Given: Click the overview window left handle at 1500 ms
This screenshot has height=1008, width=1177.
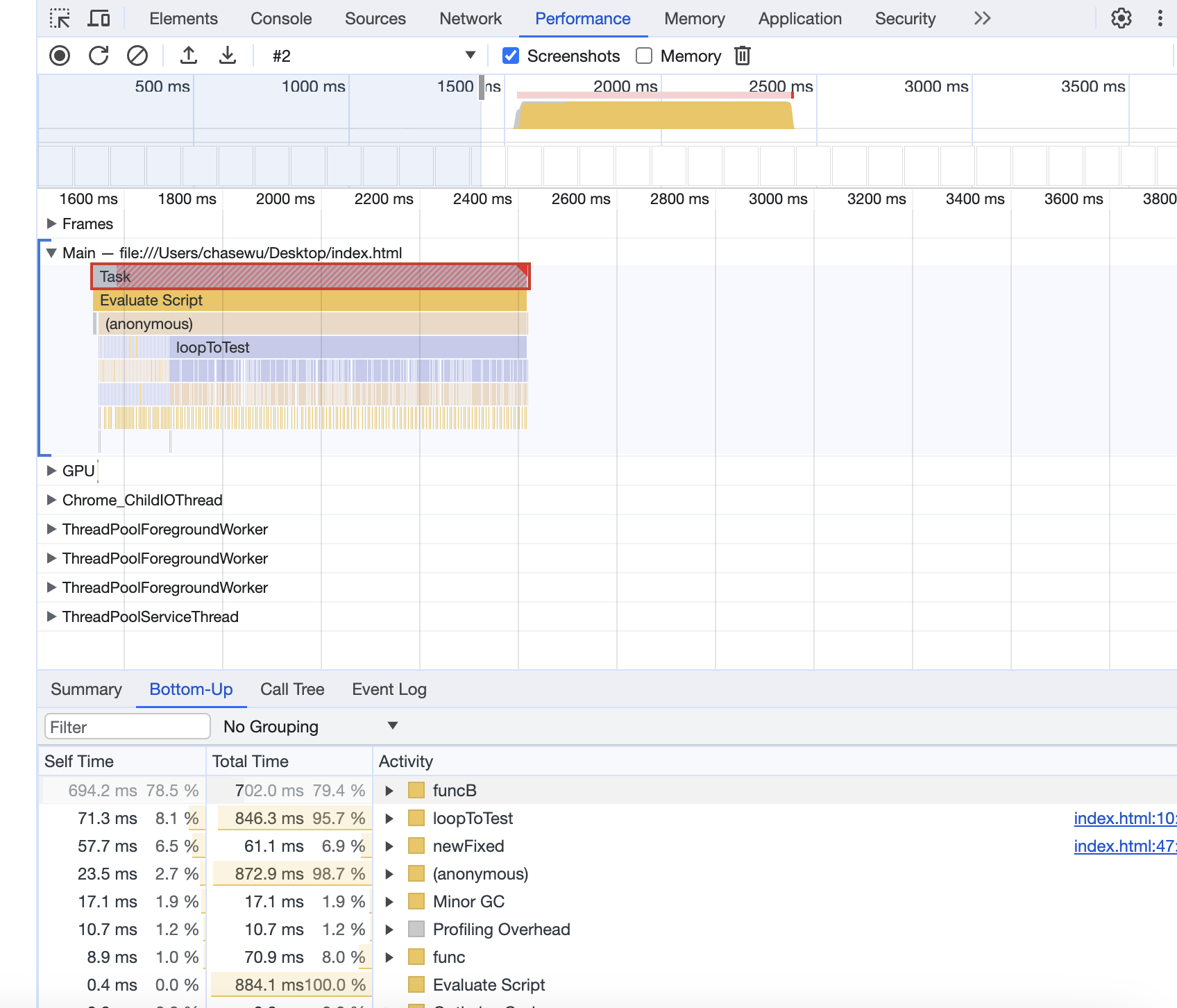Looking at the screenshot, I should coord(482,87).
